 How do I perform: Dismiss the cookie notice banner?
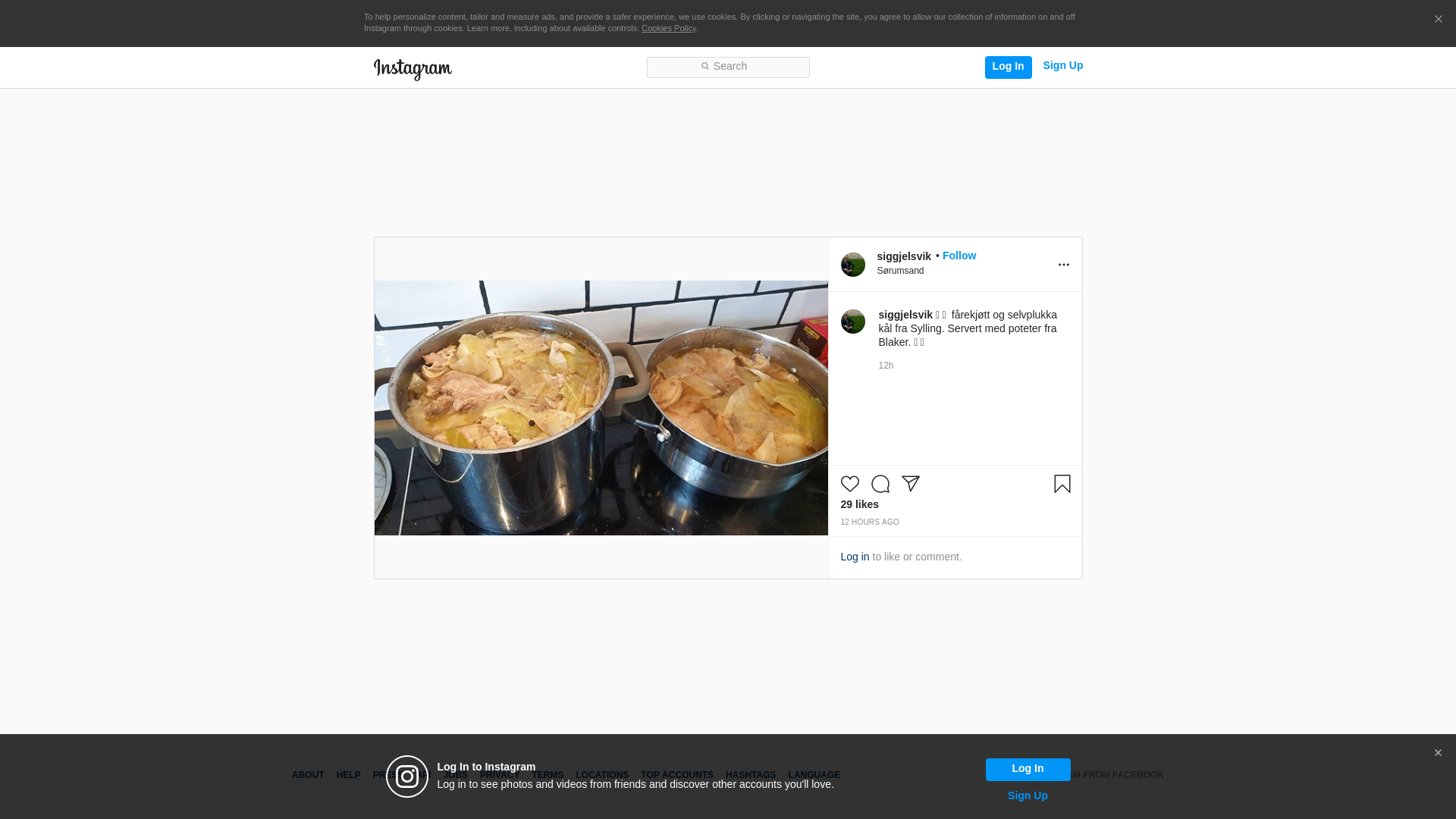click(x=1438, y=19)
